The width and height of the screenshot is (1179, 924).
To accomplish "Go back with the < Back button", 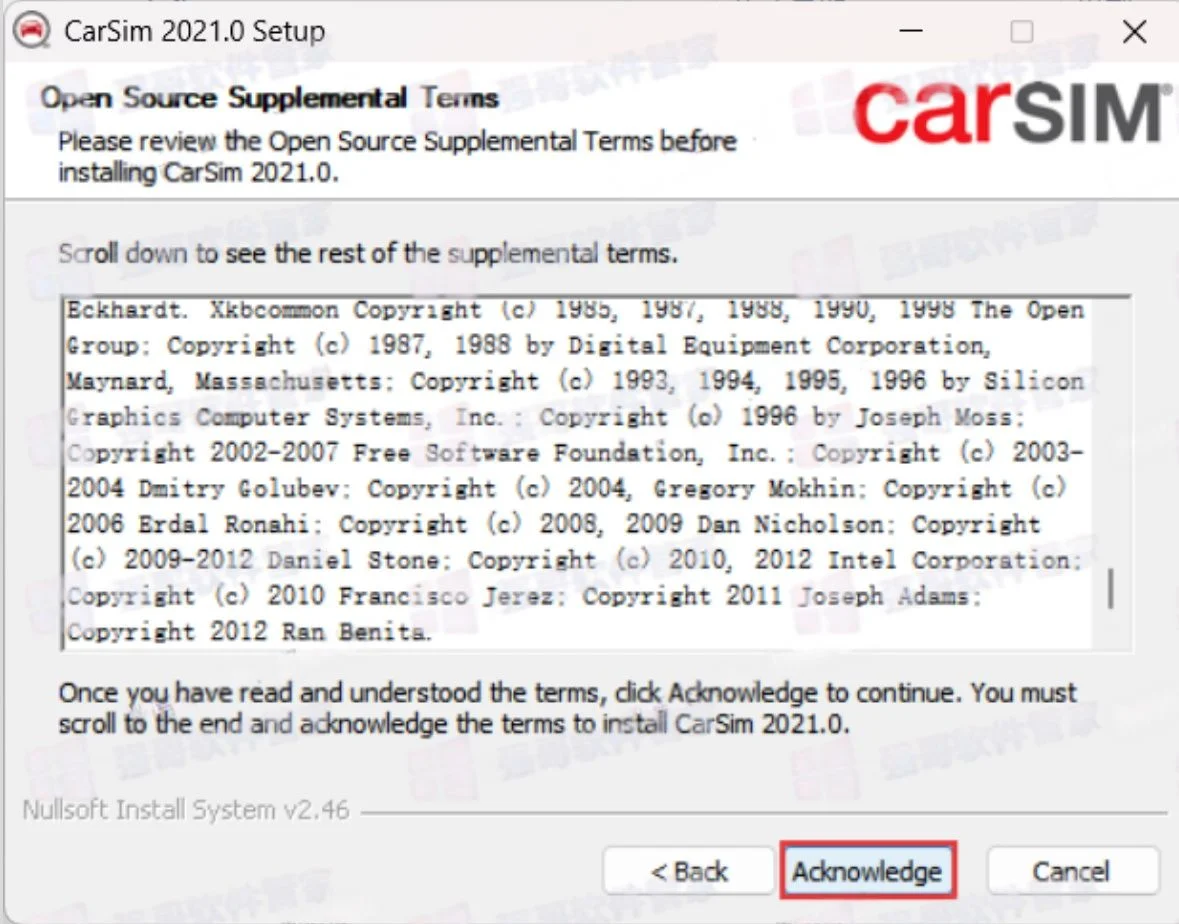I will (689, 871).
